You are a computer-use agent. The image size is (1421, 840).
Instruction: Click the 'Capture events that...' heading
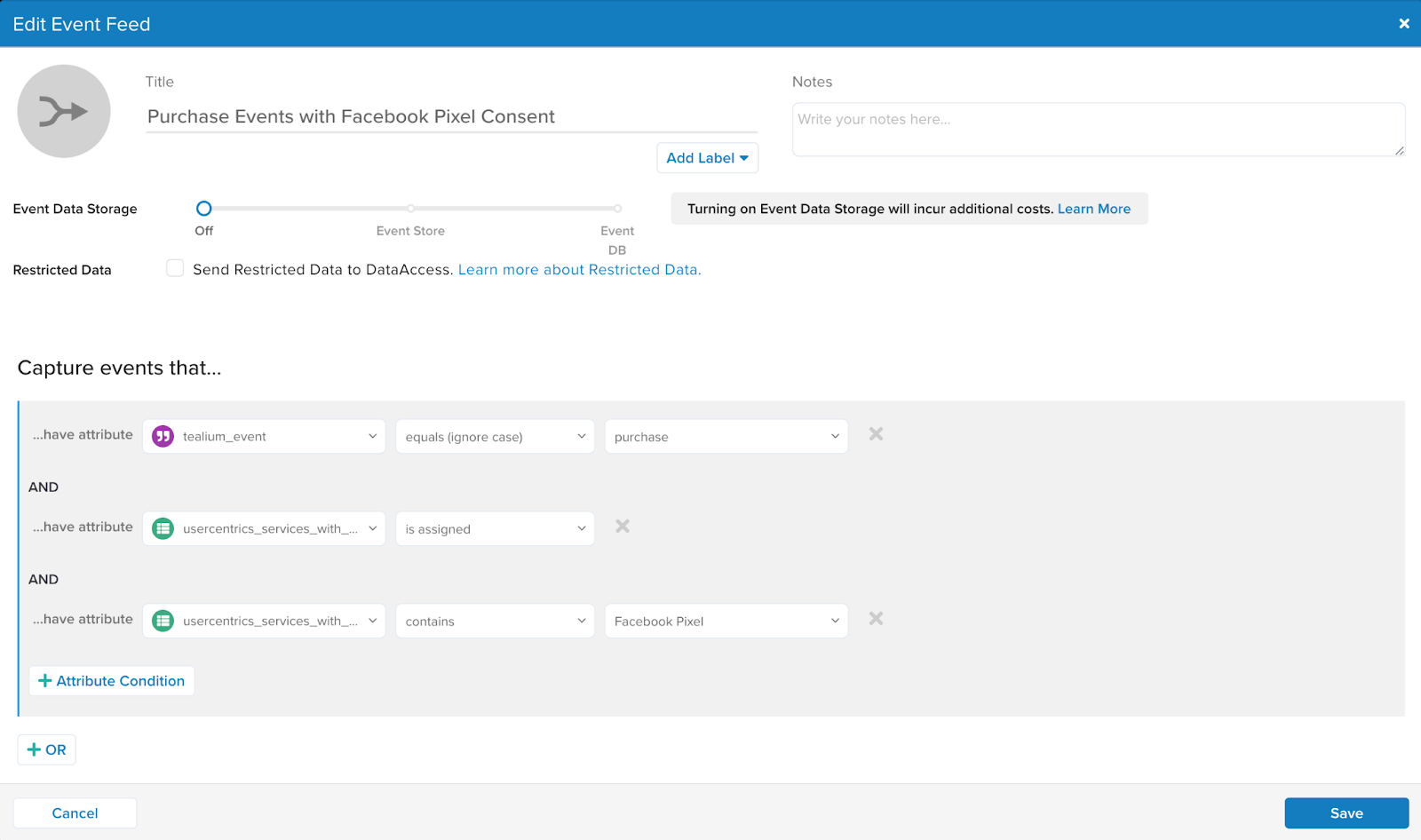(x=120, y=368)
